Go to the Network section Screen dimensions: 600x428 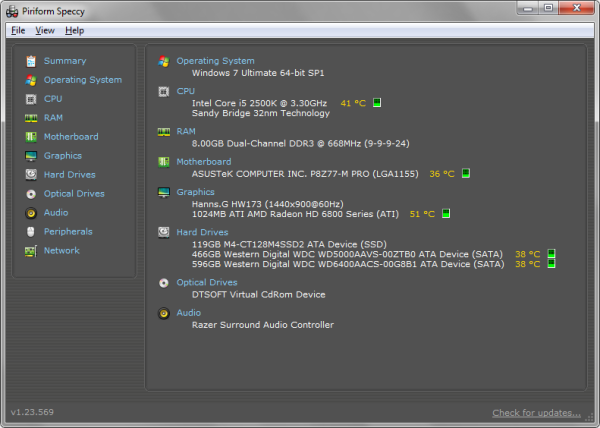[62, 251]
